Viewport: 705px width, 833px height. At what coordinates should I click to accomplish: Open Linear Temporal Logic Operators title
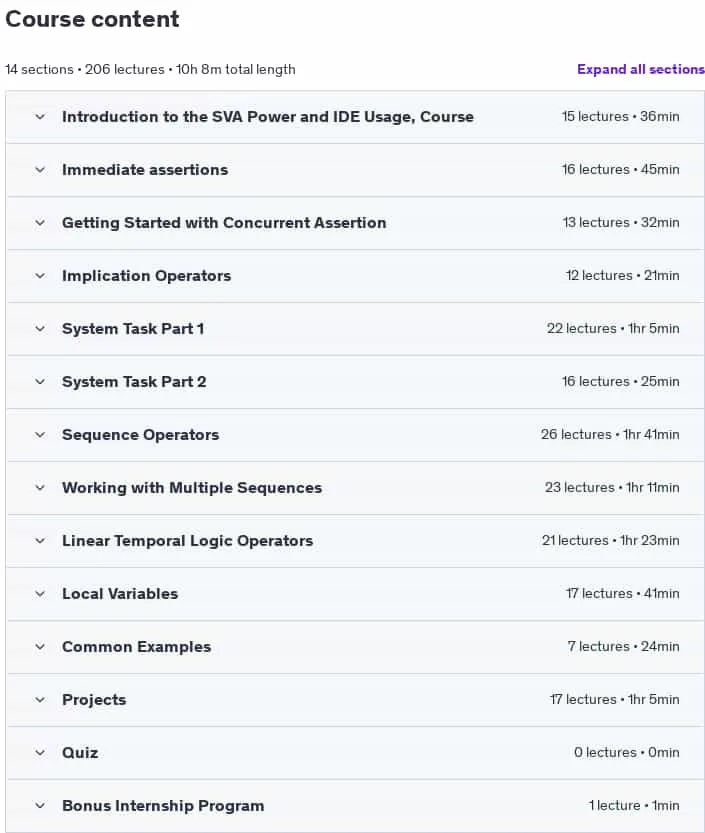pyautogui.click(x=188, y=541)
